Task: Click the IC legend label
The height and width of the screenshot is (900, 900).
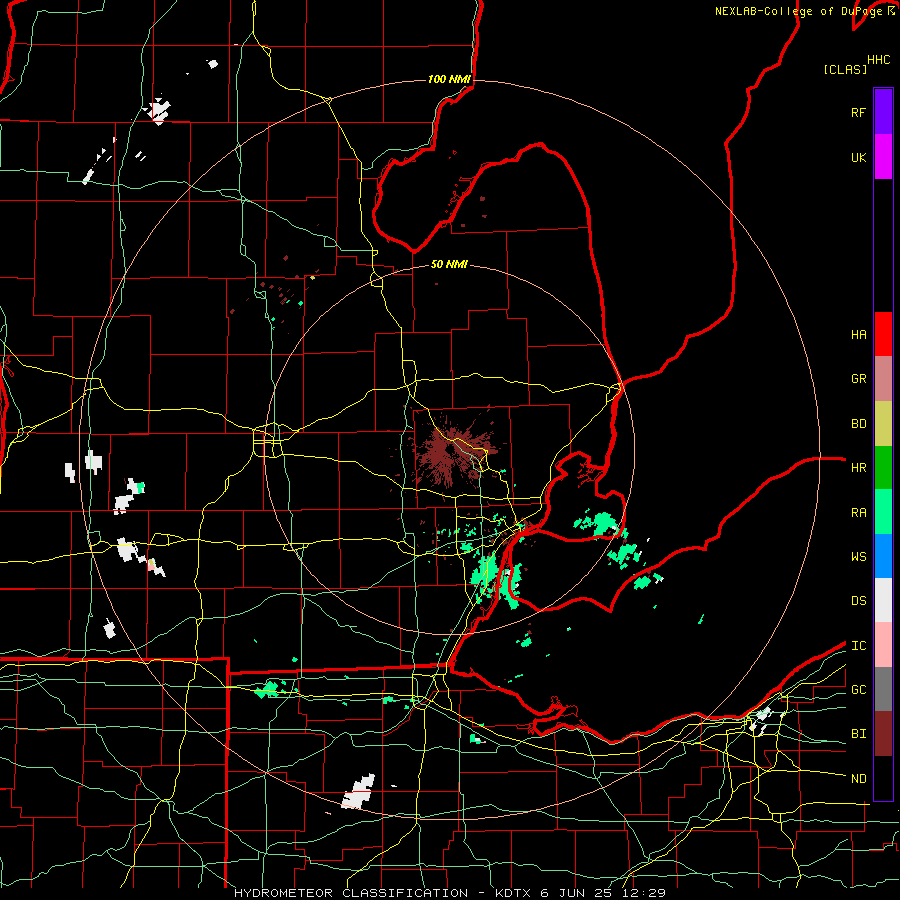Action: click(x=858, y=646)
